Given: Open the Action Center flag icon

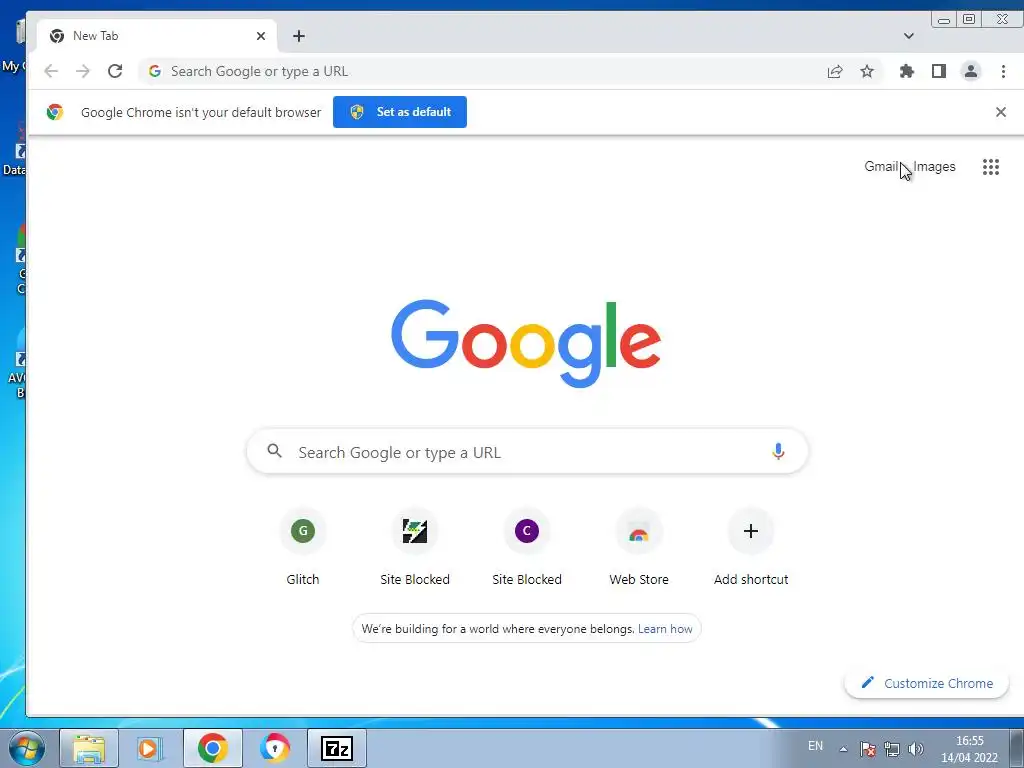Looking at the screenshot, I should click(x=867, y=749).
